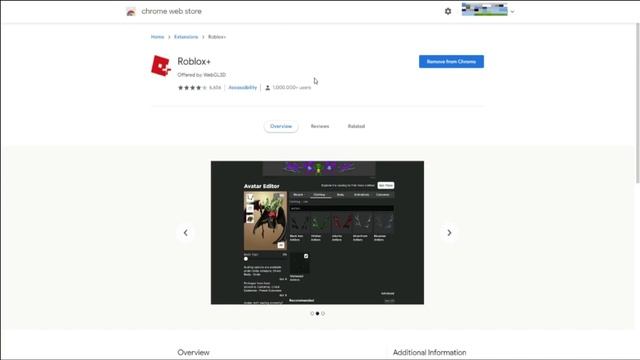Select the third carousel dot
The height and width of the screenshot is (360, 640).
[323, 313]
